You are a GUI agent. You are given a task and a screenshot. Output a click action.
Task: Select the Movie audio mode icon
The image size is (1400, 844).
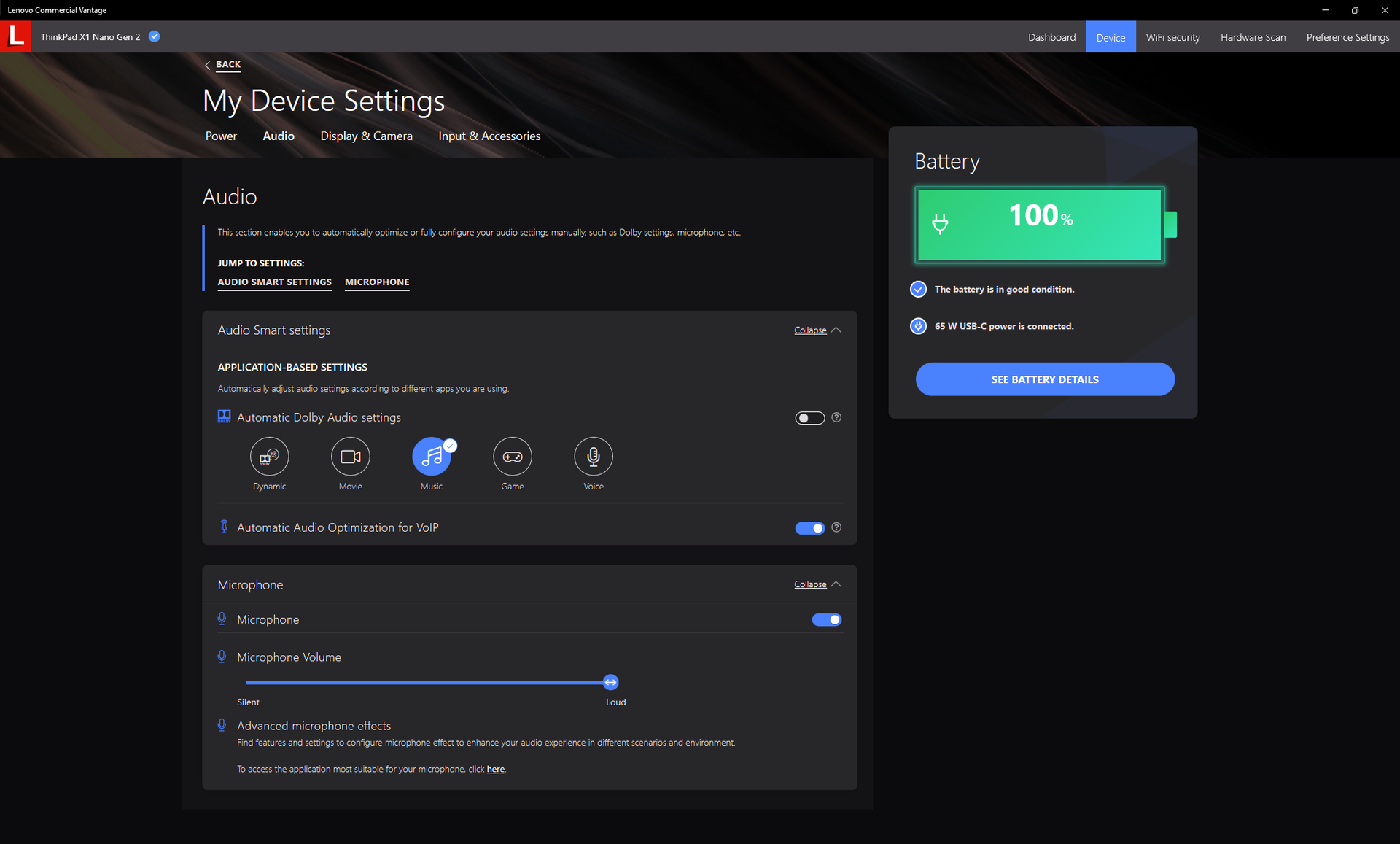pos(350,457)
